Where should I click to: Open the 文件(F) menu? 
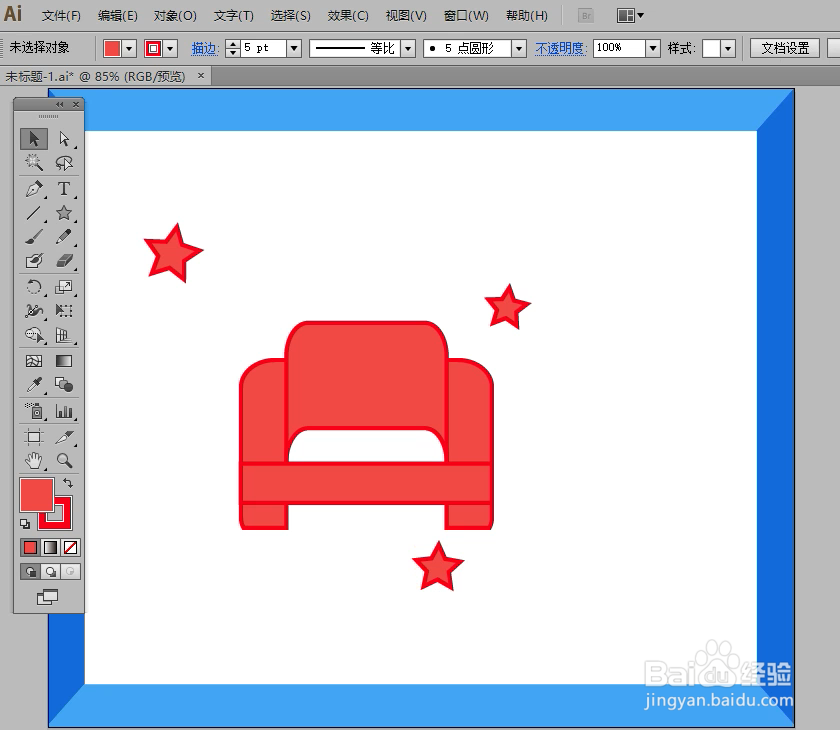point(61,16)
